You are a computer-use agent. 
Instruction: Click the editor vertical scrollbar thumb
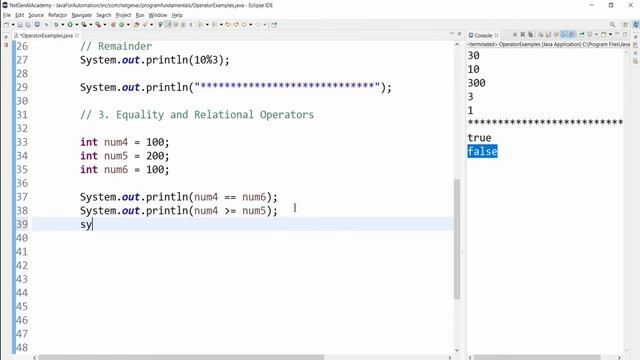click(x=457, y=239)
